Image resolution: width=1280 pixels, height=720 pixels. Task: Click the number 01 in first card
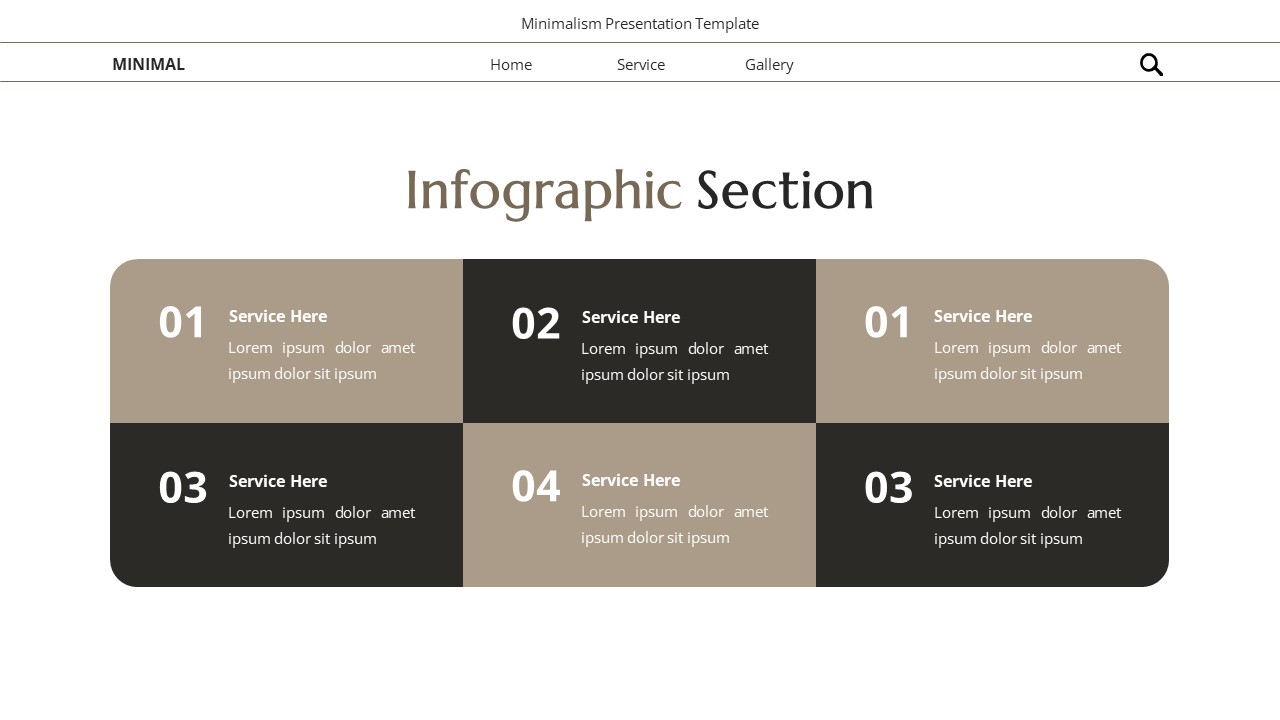[183, 322]
